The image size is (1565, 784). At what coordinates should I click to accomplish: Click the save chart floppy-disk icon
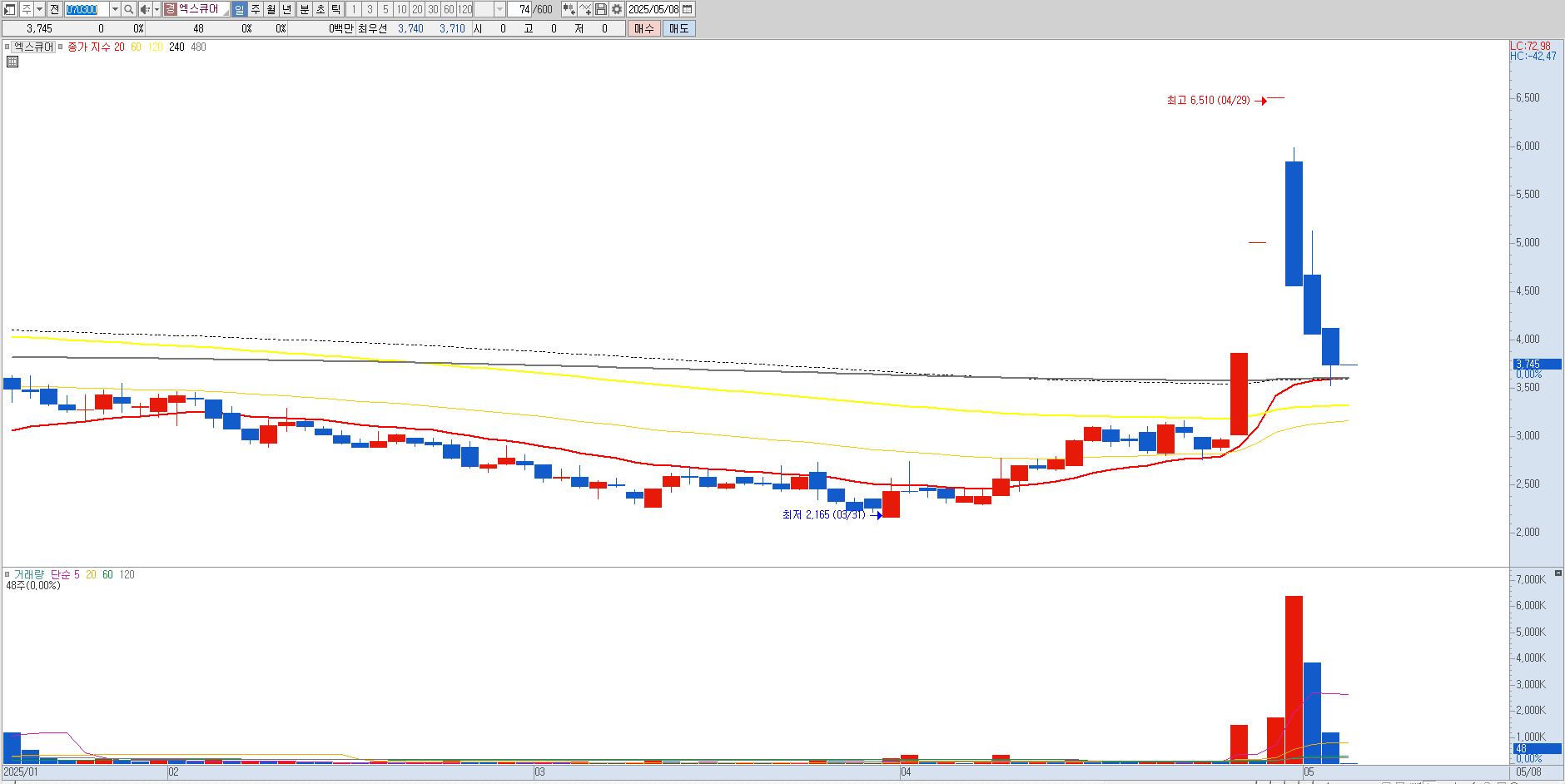(601, 9)
